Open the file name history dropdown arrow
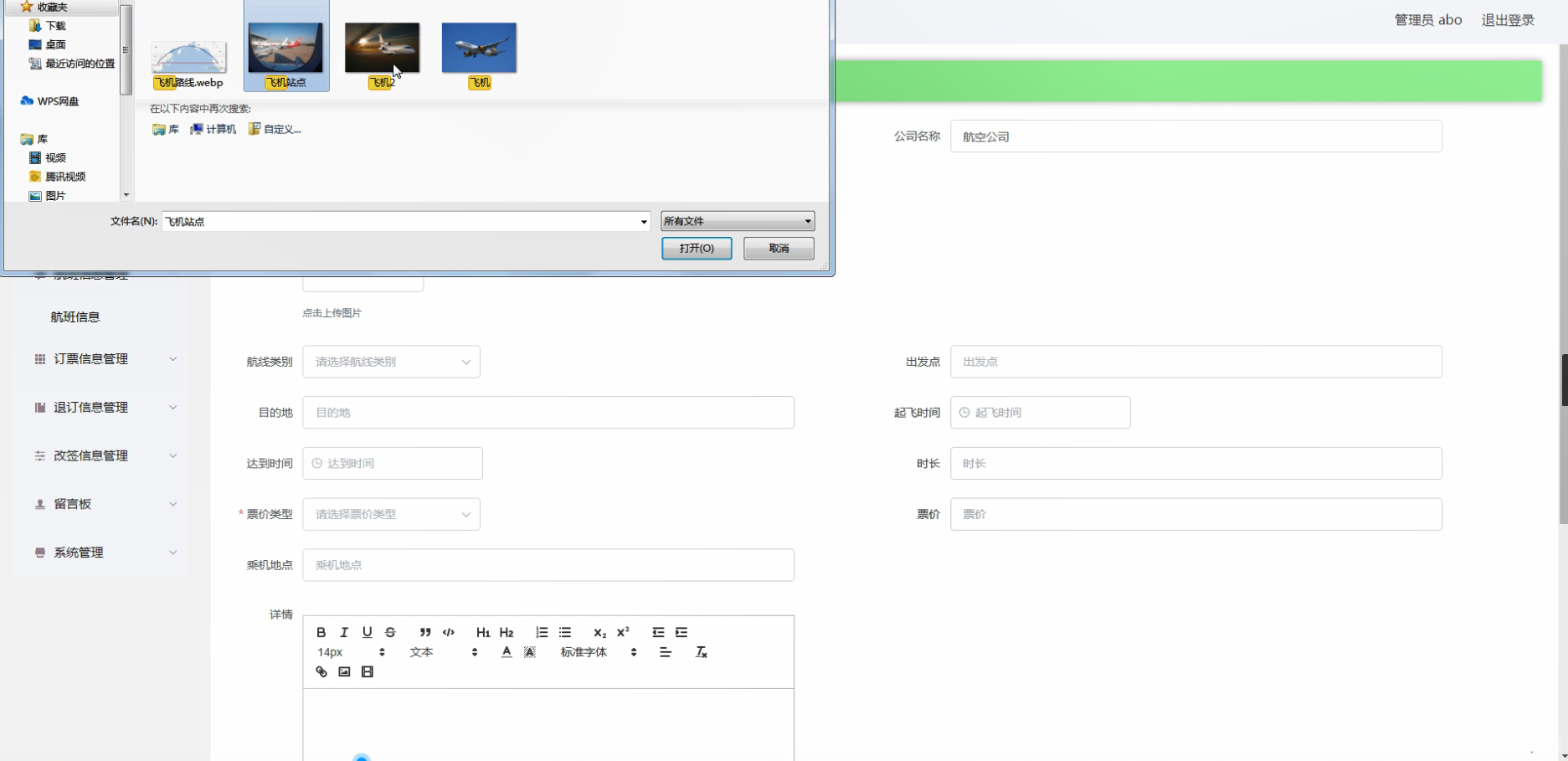 click(x=644, y=222)
